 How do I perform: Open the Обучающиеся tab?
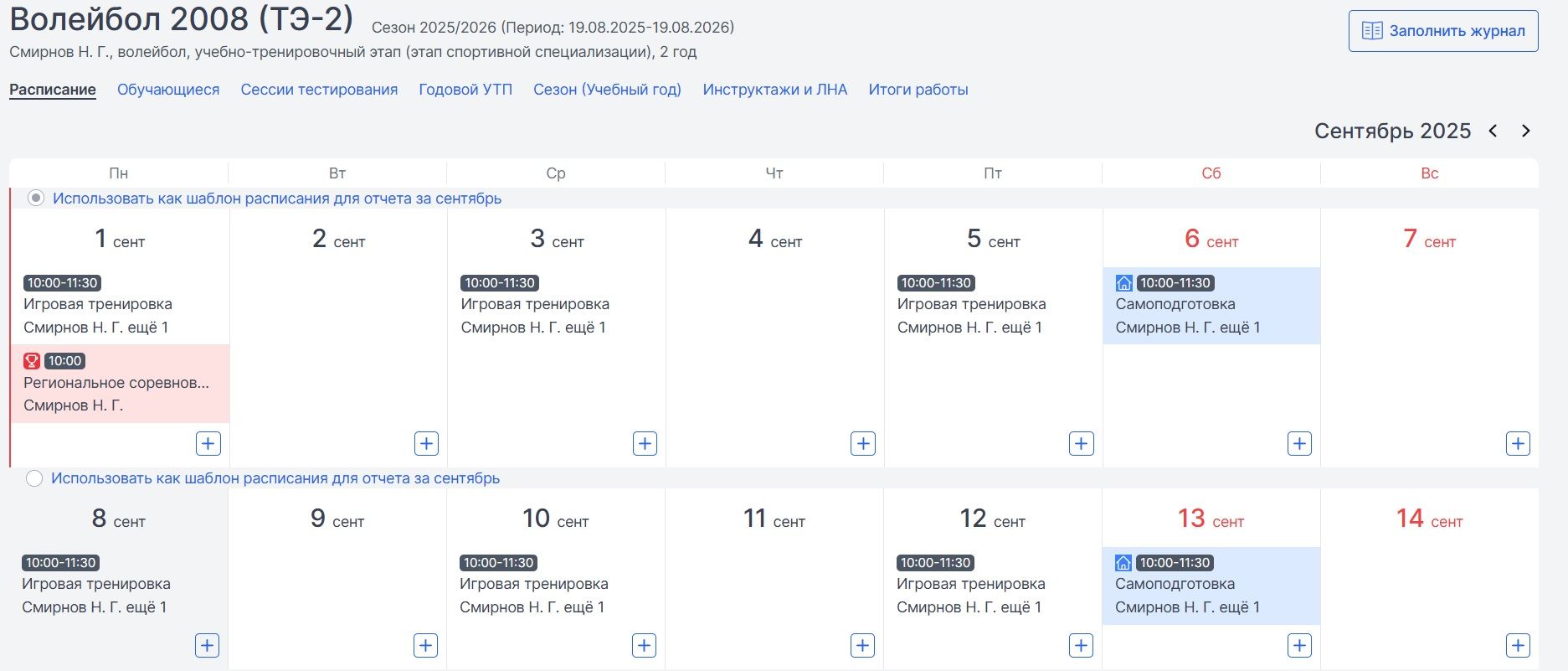(x=168, y=90)
